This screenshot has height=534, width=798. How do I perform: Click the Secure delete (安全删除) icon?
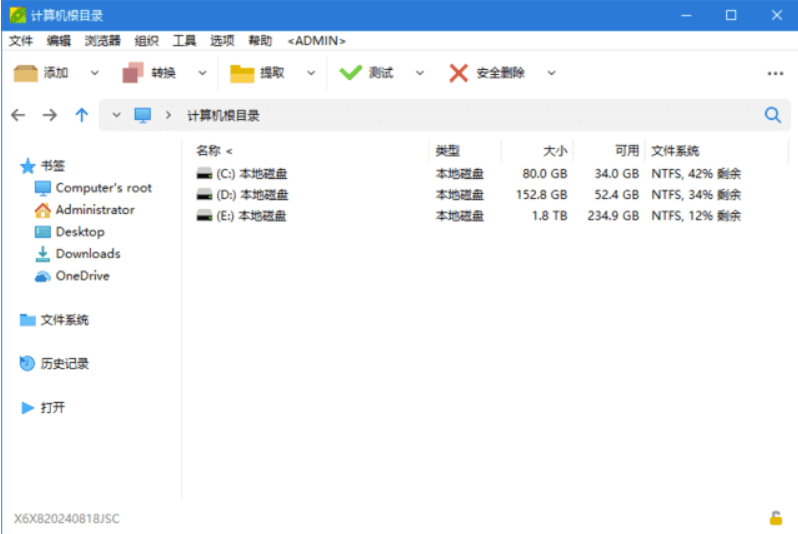click(458, 73)
